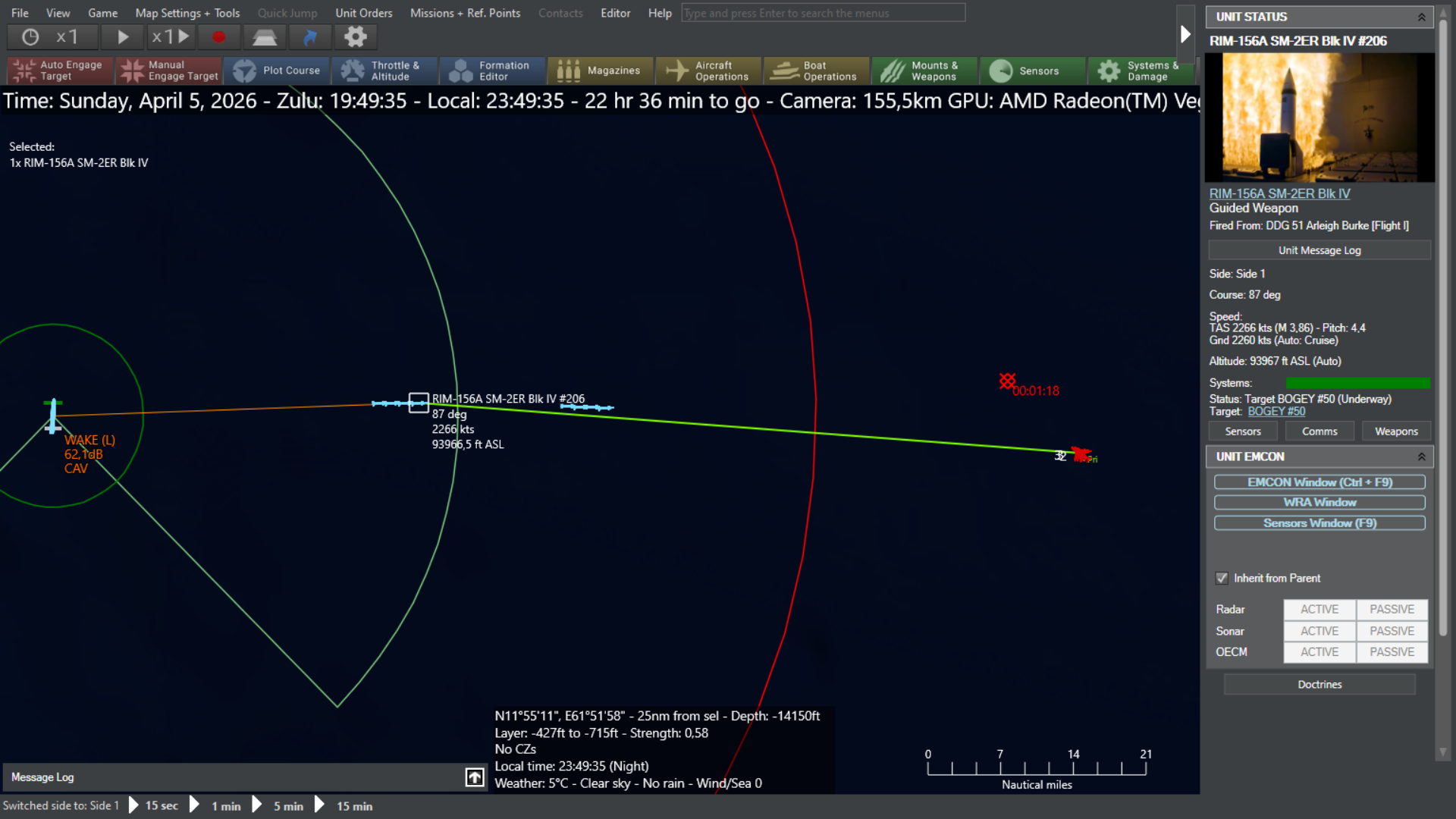1456x819 pixels.
Task: Click the missile photo thumbnail
Action: [1319, 118]
